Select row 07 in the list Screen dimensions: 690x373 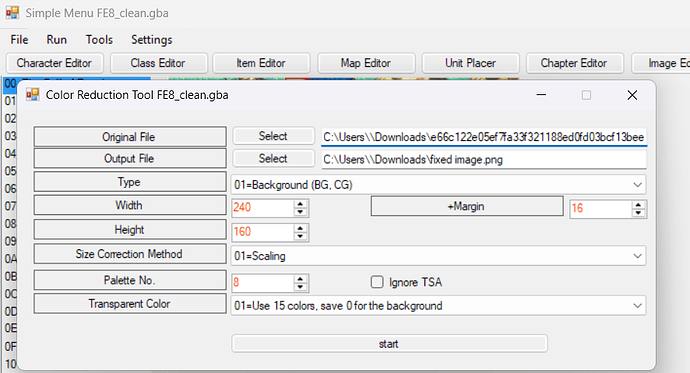click(10, 206)
